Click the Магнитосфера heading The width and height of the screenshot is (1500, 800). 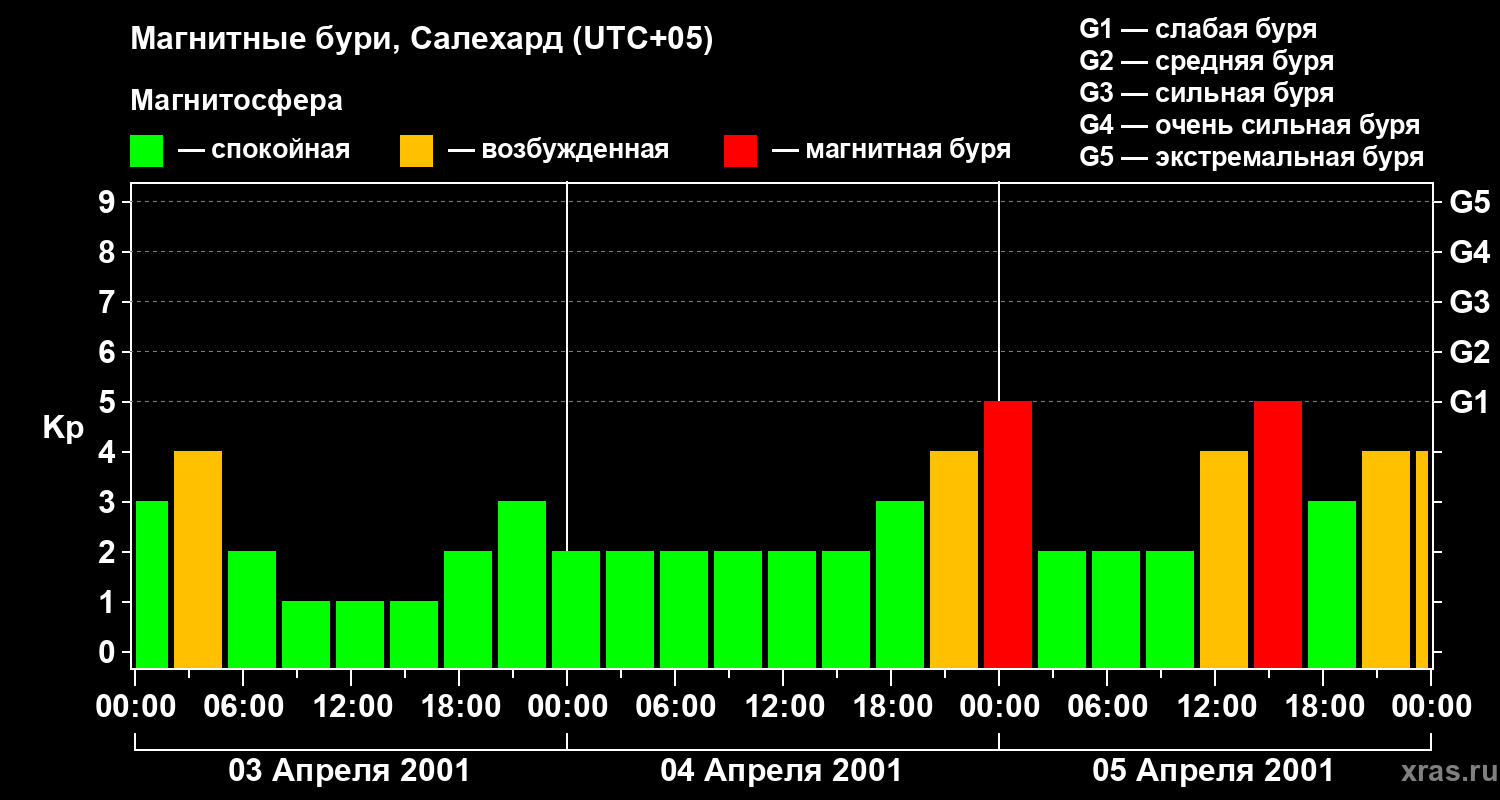(237, 101)
